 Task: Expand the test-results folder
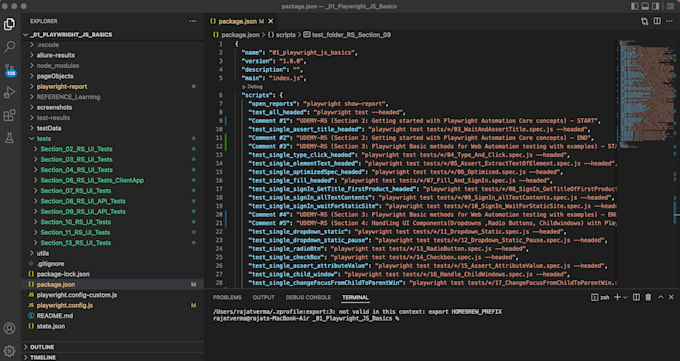[x=53, y=118]
